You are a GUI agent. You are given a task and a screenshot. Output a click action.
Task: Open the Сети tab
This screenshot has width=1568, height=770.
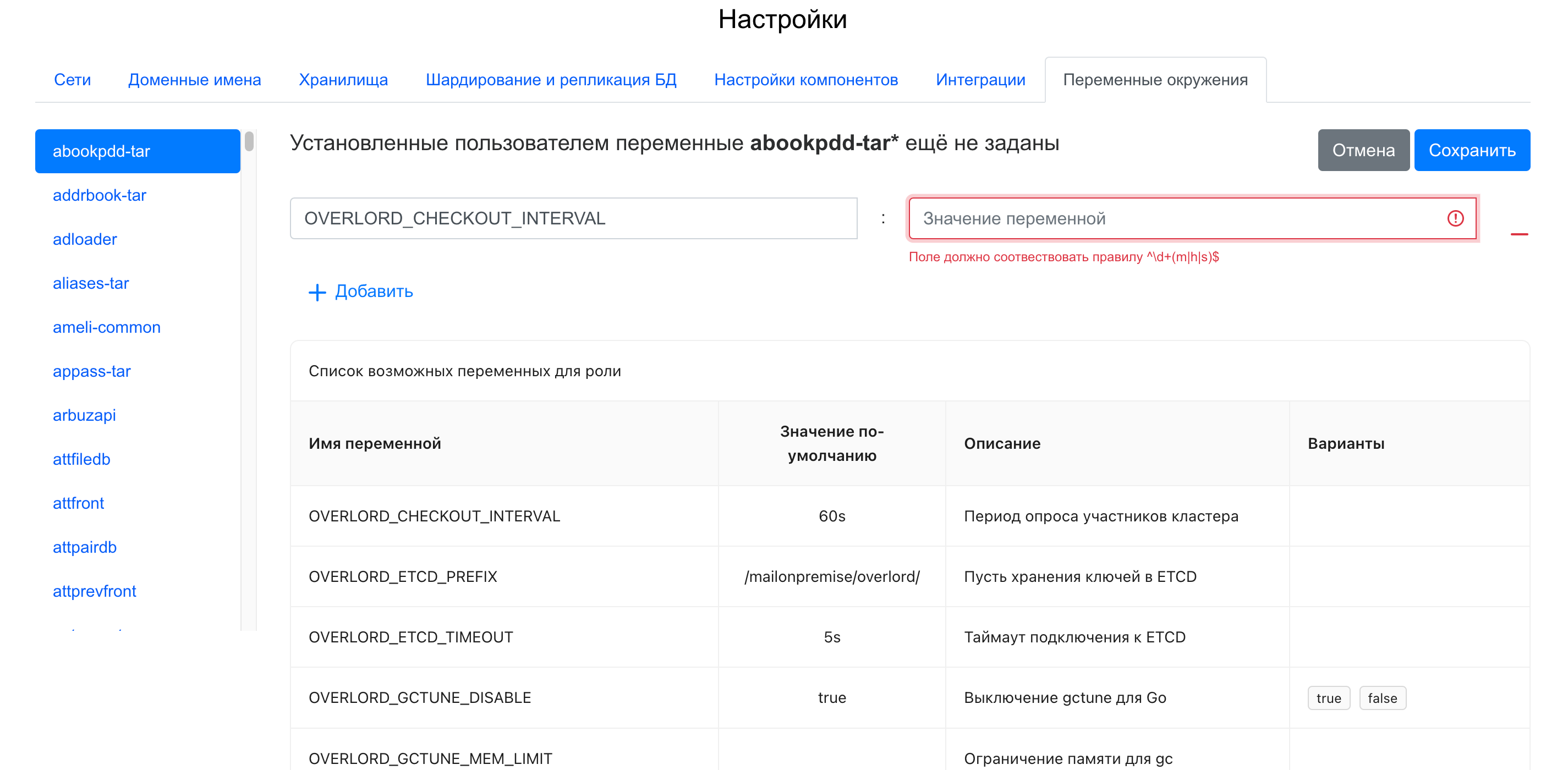point(72,80)
